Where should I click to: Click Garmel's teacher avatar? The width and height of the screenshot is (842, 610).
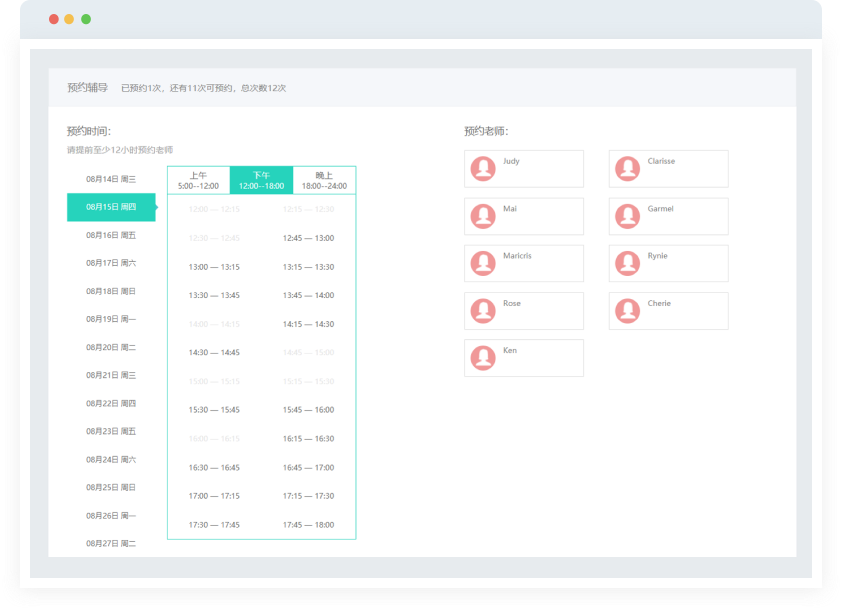pos(627,216)
